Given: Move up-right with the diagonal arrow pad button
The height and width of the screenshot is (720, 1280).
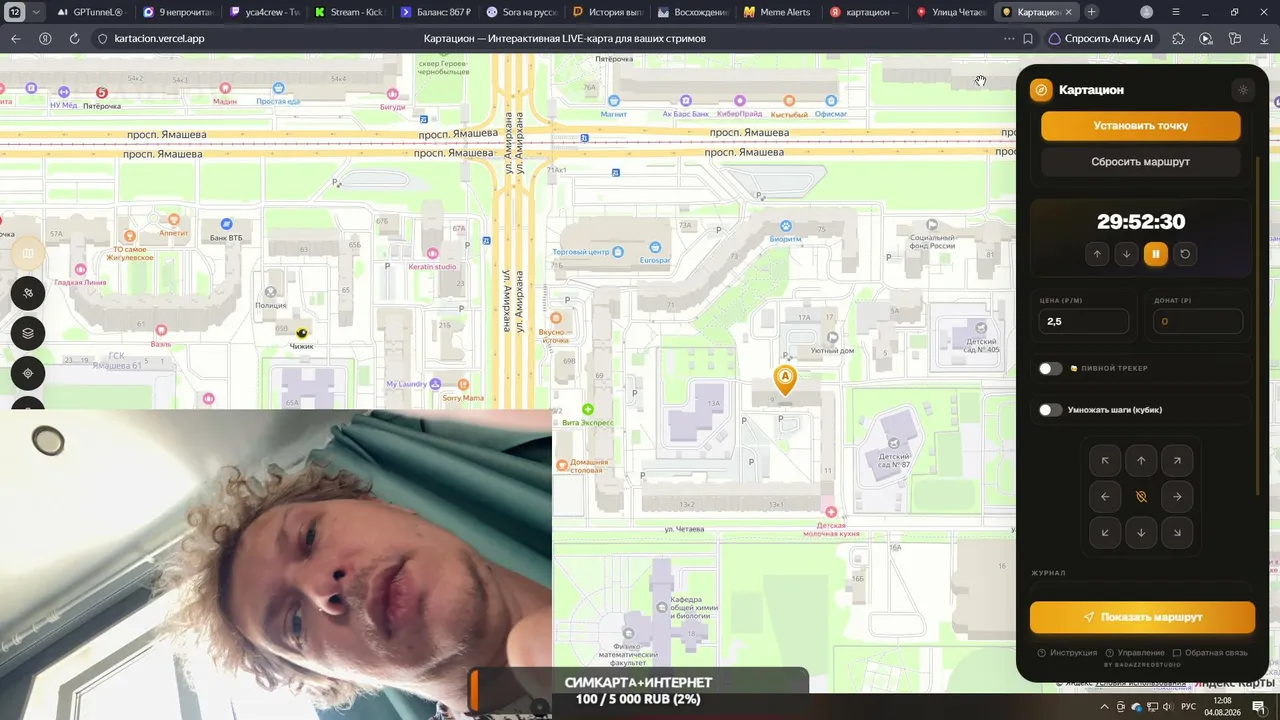Looking at the screenshot, I should tap(1177, 461).
